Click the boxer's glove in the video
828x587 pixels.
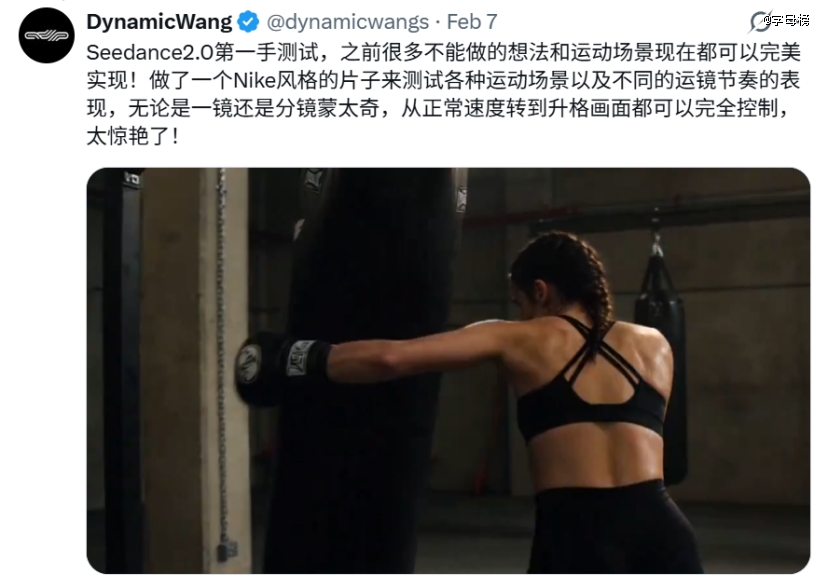(282, 366)
